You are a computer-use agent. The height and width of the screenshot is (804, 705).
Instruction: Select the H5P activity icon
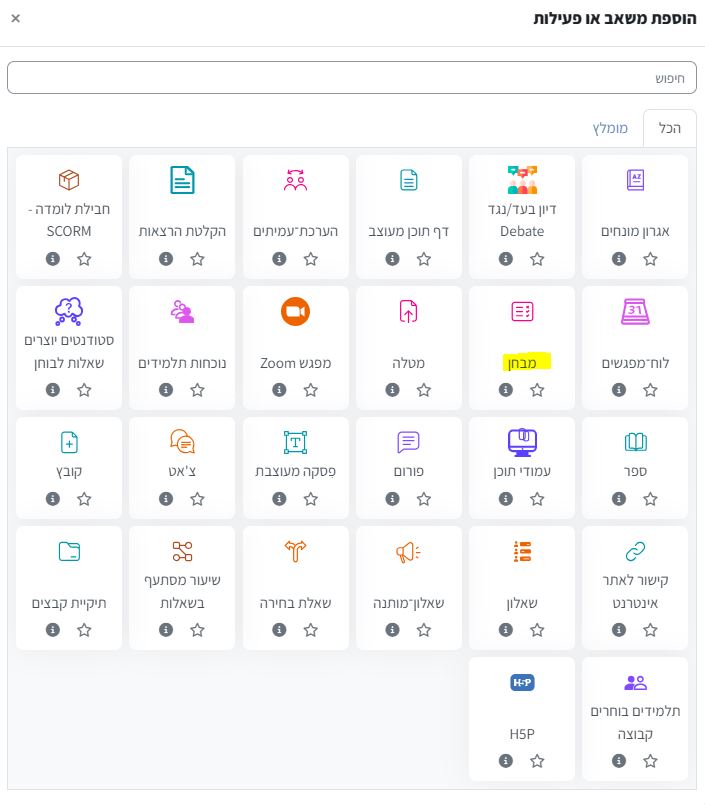(x=522, y=683)
